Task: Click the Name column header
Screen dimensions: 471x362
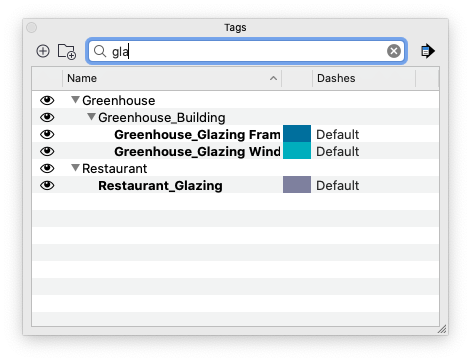Action: pyautogui.click(x=172, y=78)
